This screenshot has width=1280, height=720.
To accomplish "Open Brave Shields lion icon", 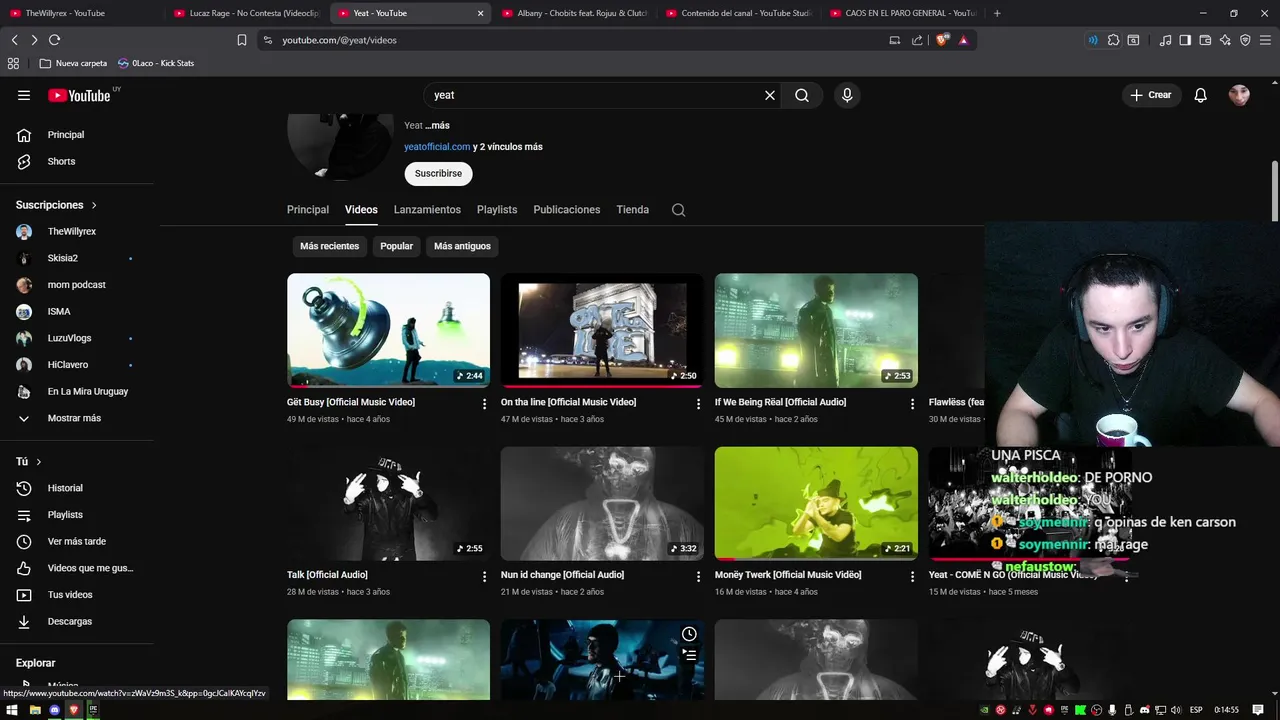I will pyautogui.click(x=942, y=40).
